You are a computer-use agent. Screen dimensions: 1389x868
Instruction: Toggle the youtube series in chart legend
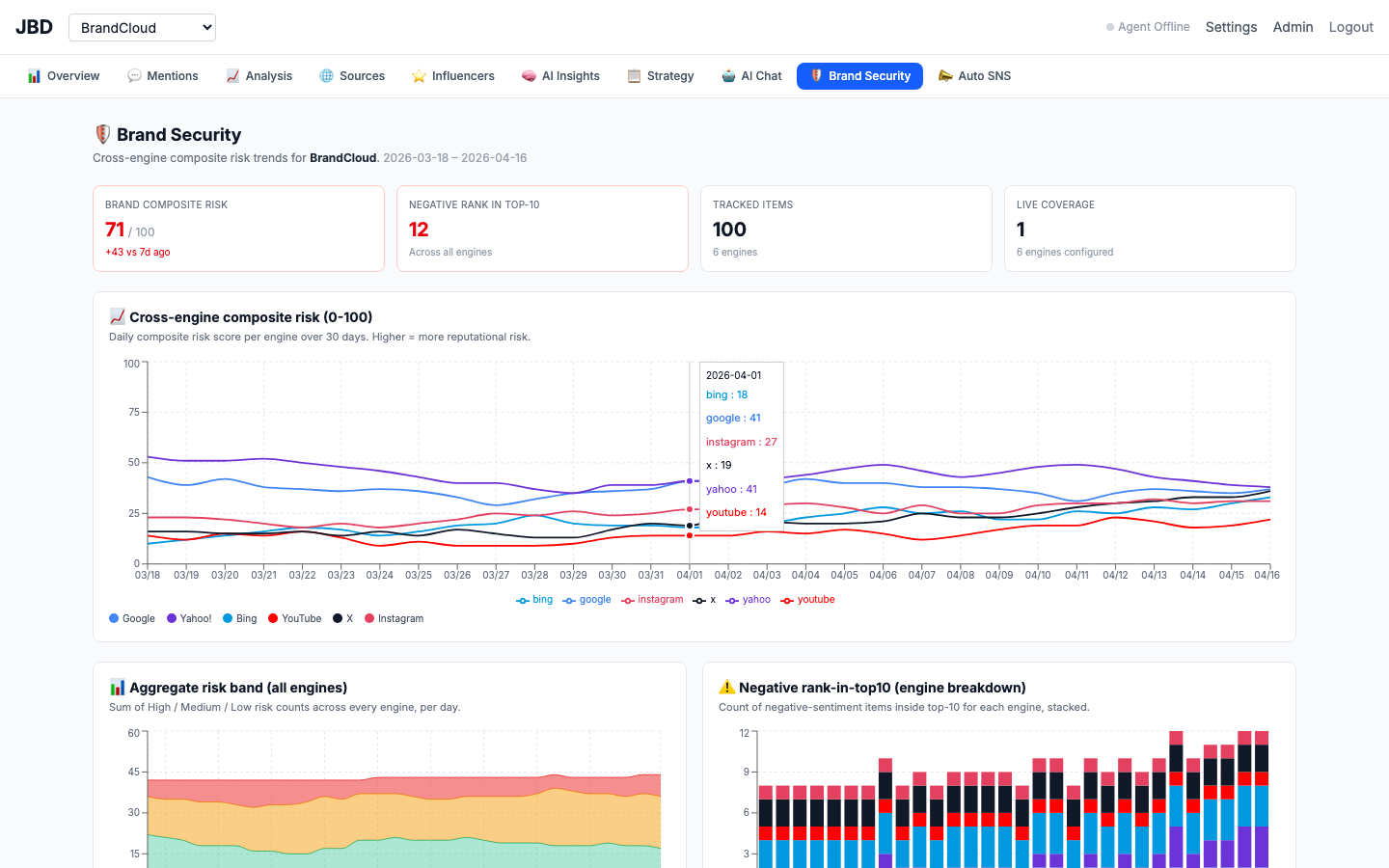click(x=808, y=600)
